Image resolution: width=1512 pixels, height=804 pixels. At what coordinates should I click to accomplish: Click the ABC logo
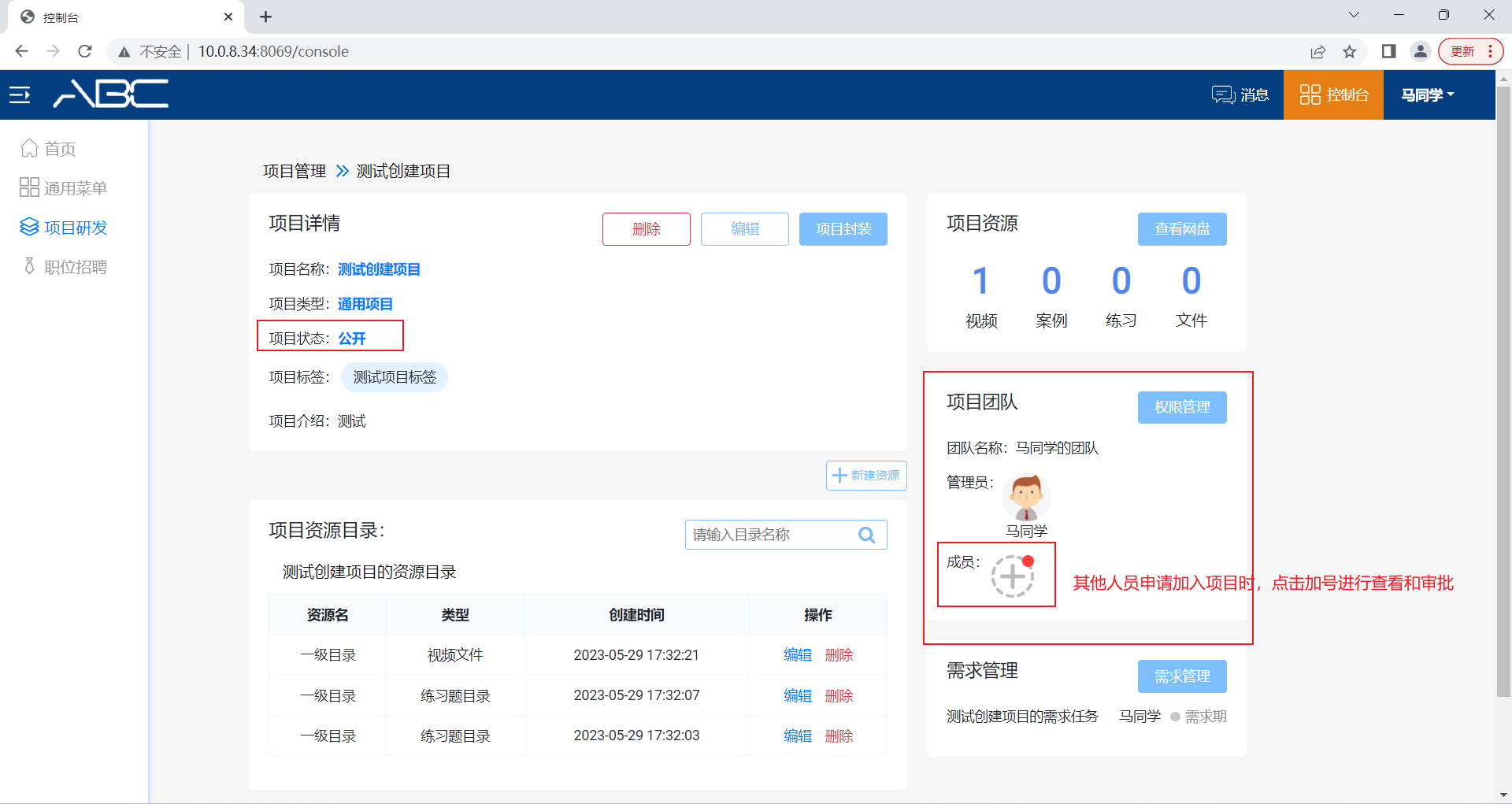[x=111, y=94]
